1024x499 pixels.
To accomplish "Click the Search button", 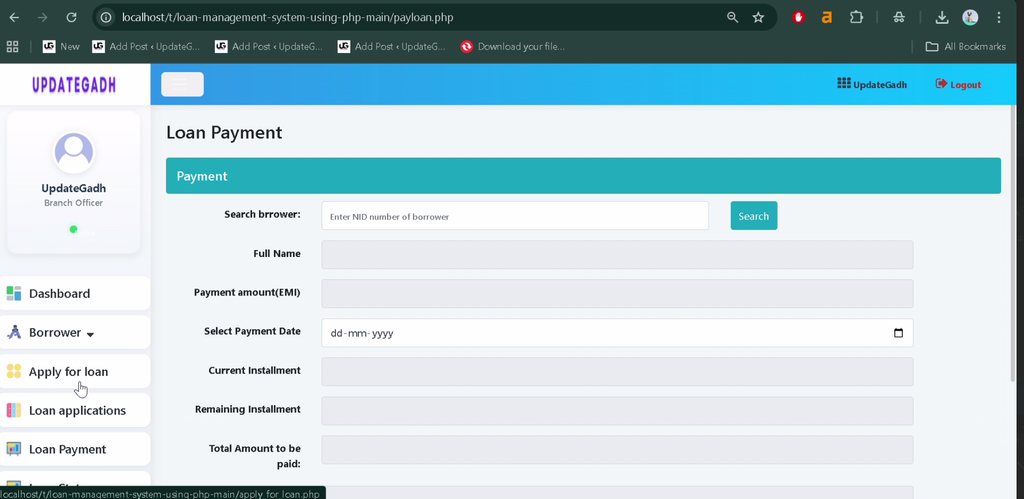I will point(754,216).
